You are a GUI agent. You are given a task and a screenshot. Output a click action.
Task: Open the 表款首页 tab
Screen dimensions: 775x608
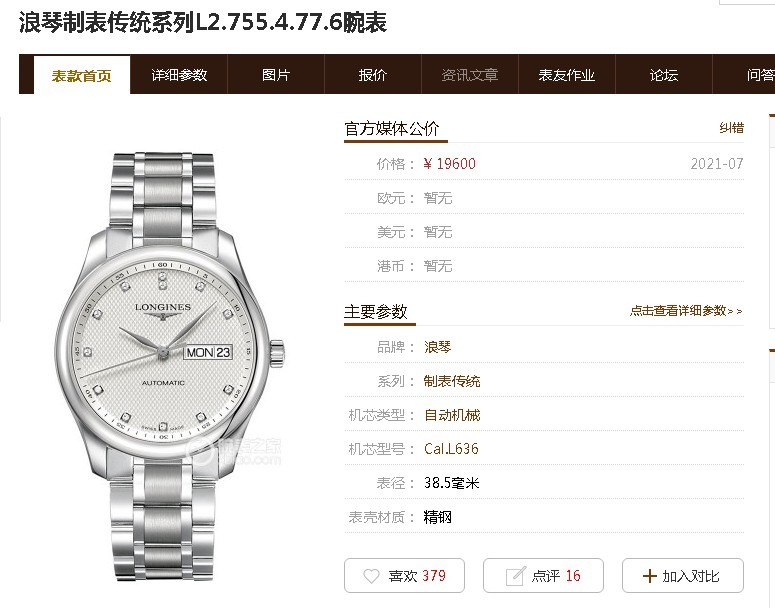[82, 75]
